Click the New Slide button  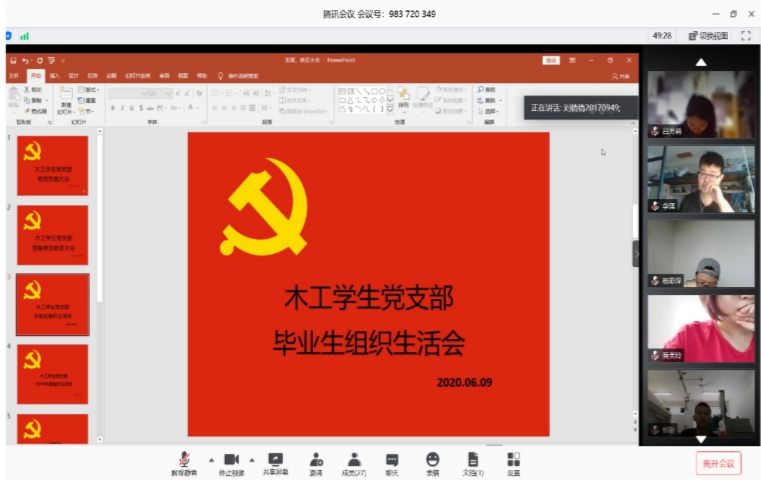click(66, 100)
